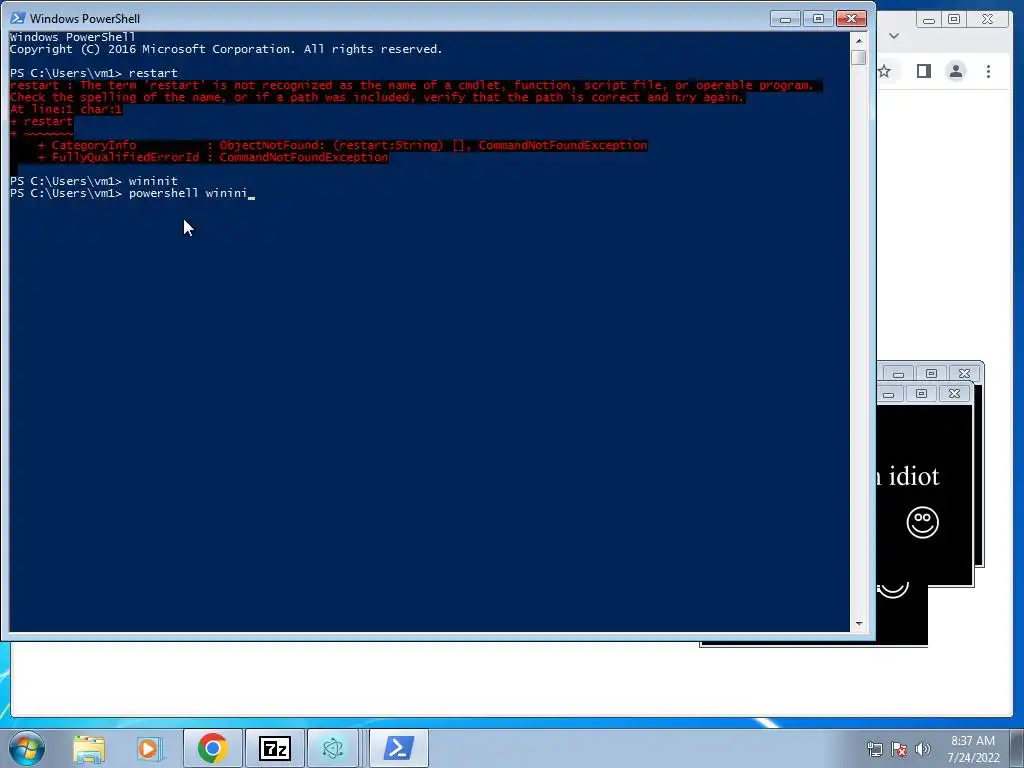Open the volume speaker tray icon
Screen dimensions: 1024x768
coord(923,749)
